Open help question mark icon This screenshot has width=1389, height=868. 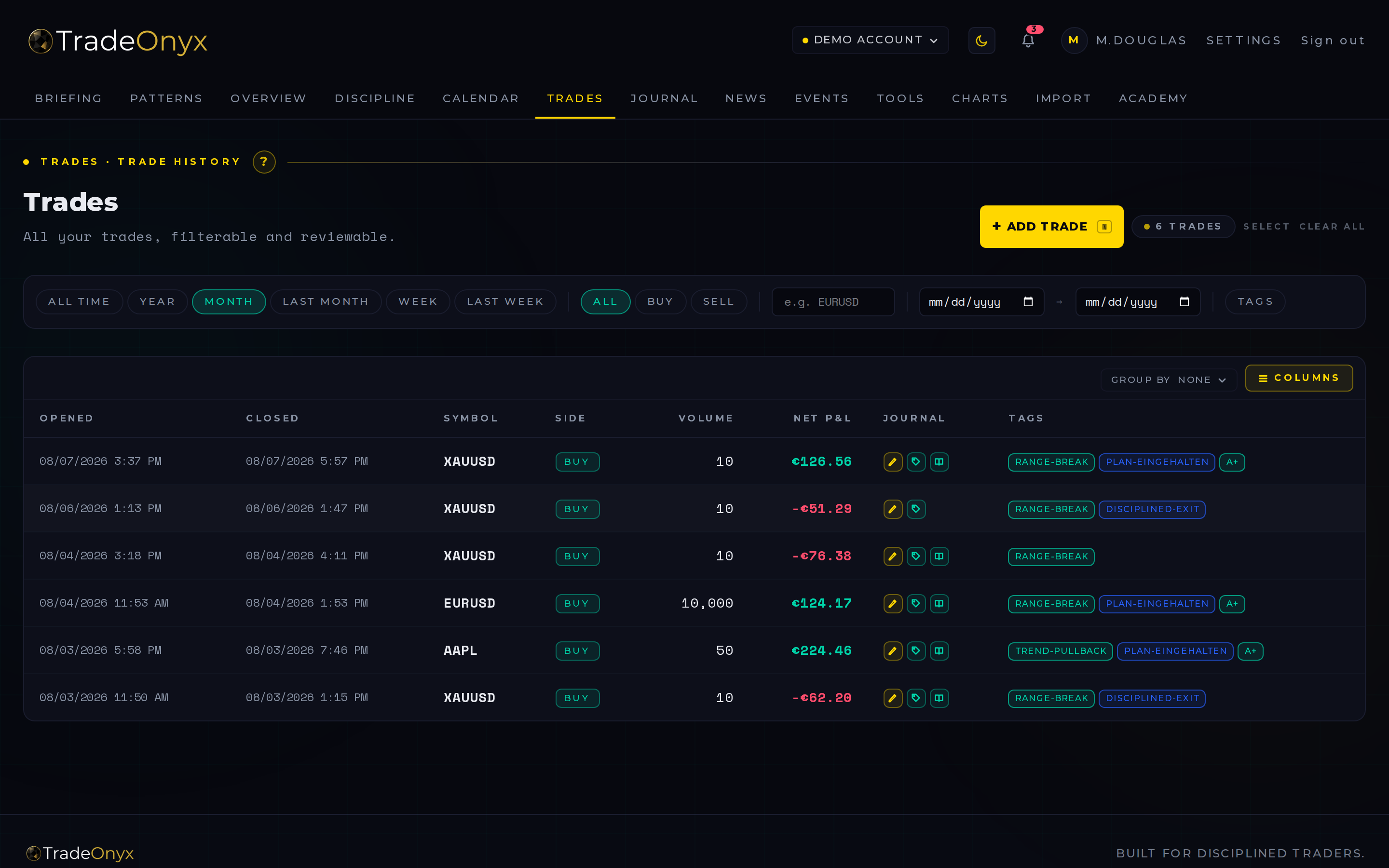[264, 162]
